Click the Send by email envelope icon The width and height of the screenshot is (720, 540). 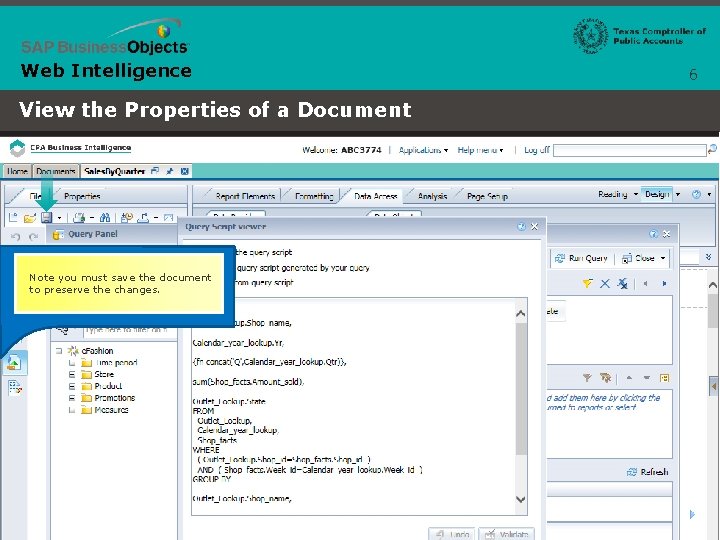(x=169, y=218)
